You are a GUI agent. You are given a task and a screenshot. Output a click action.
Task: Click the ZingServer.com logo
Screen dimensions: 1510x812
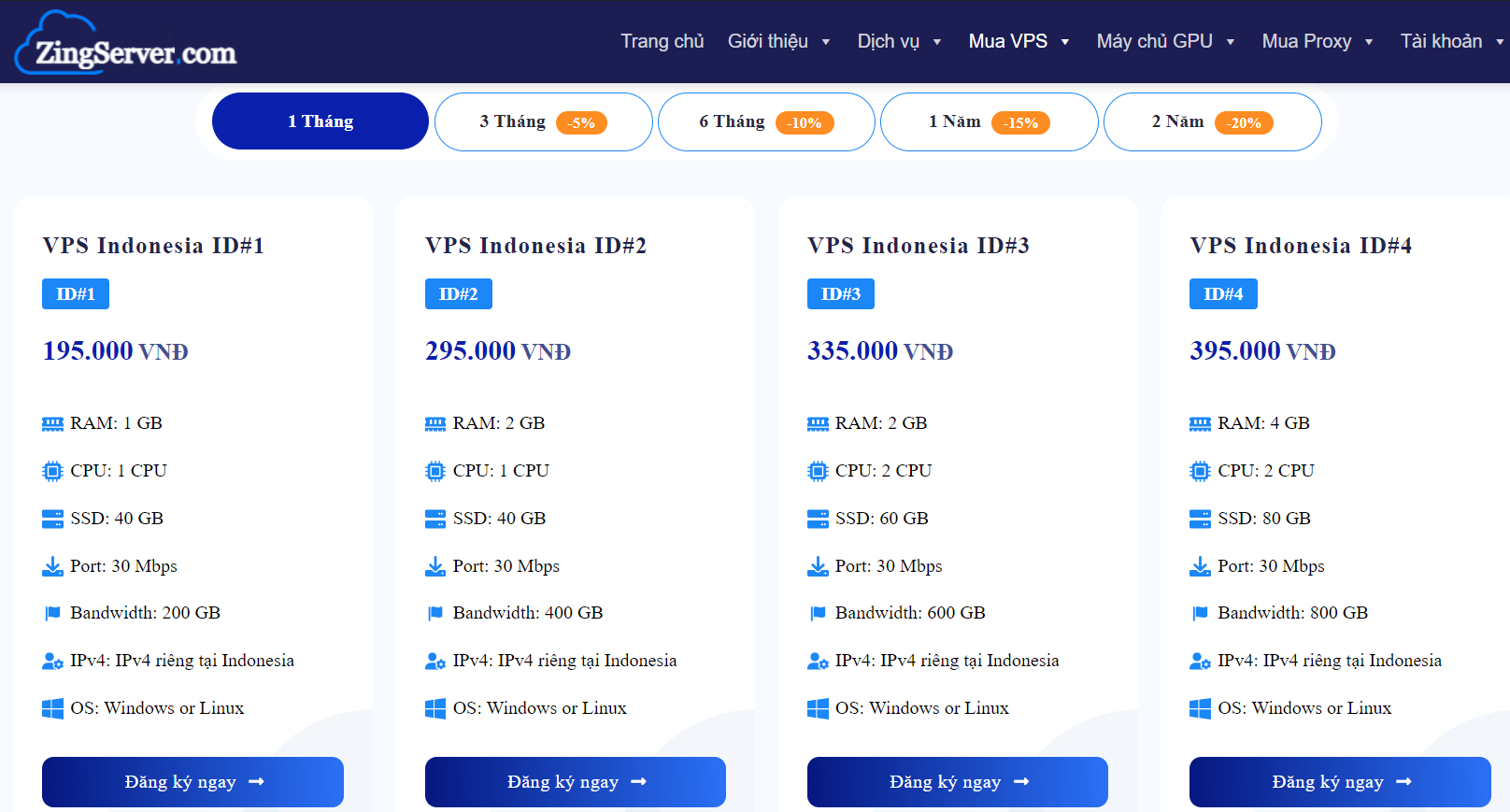coord(126,43)
